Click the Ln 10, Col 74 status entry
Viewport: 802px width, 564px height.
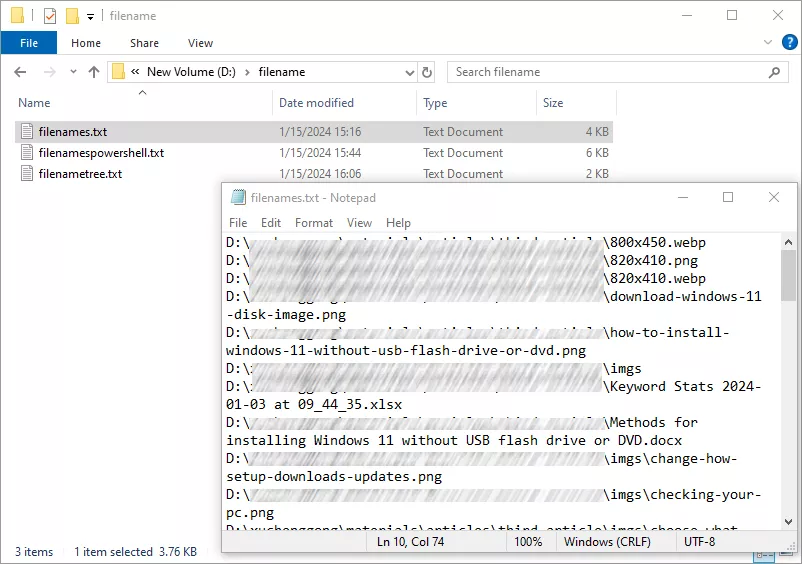point(410,542)
